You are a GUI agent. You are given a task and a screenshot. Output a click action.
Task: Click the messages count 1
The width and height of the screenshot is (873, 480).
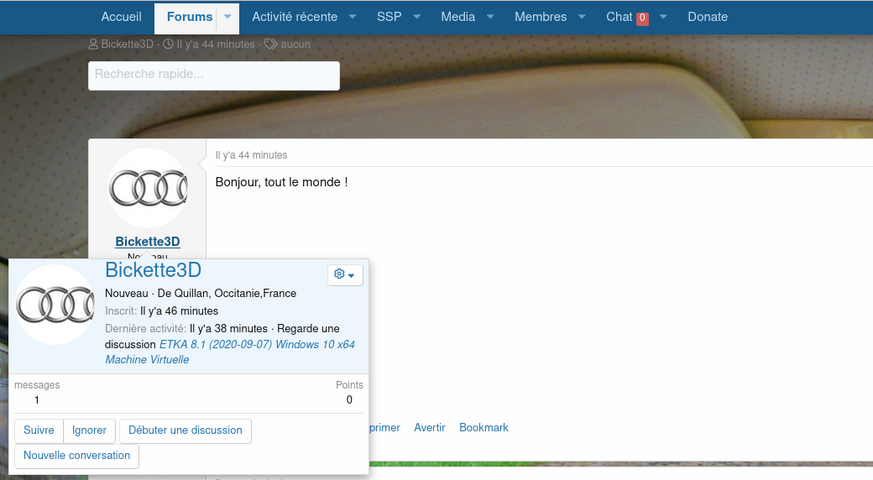[x=37, y=400]
